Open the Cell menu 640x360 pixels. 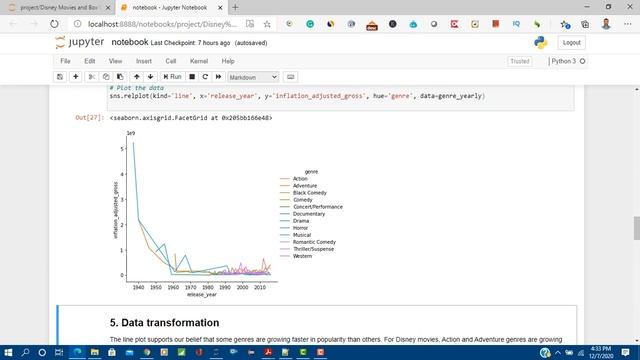pyautogui.click(x=171, y=61)
